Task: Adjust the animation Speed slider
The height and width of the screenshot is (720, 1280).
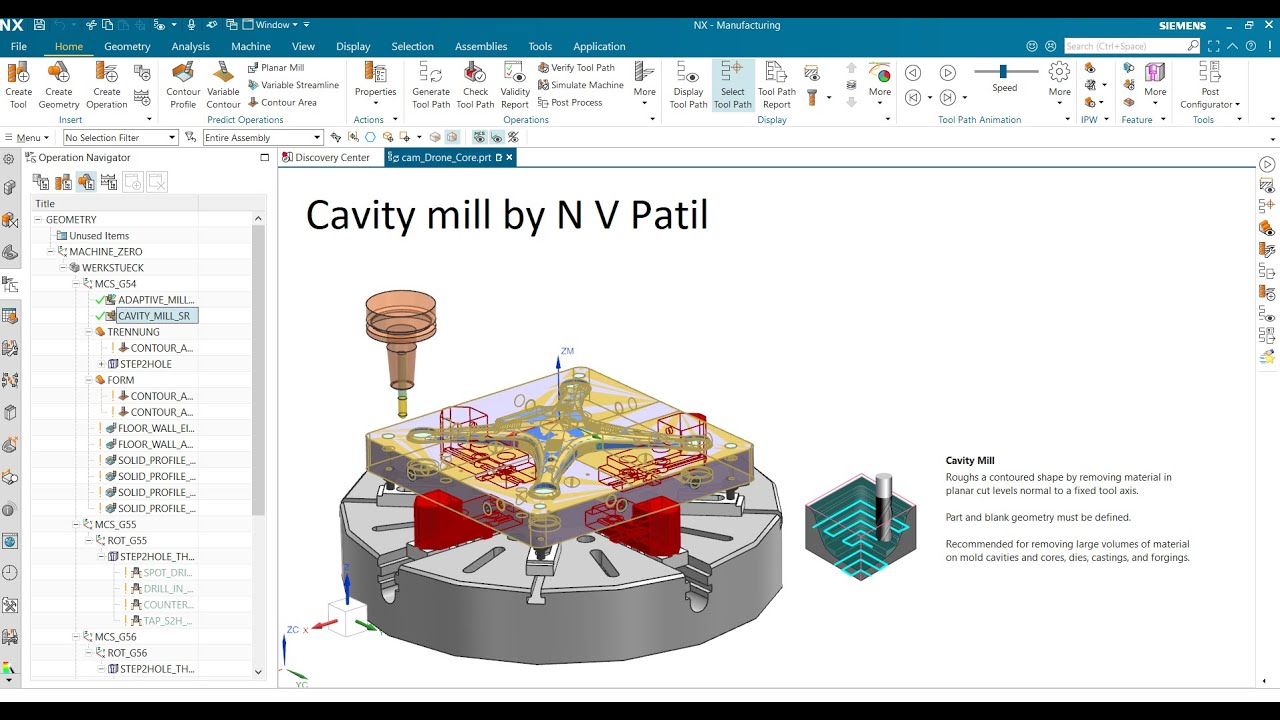Action: click(x=1004, y=72)
